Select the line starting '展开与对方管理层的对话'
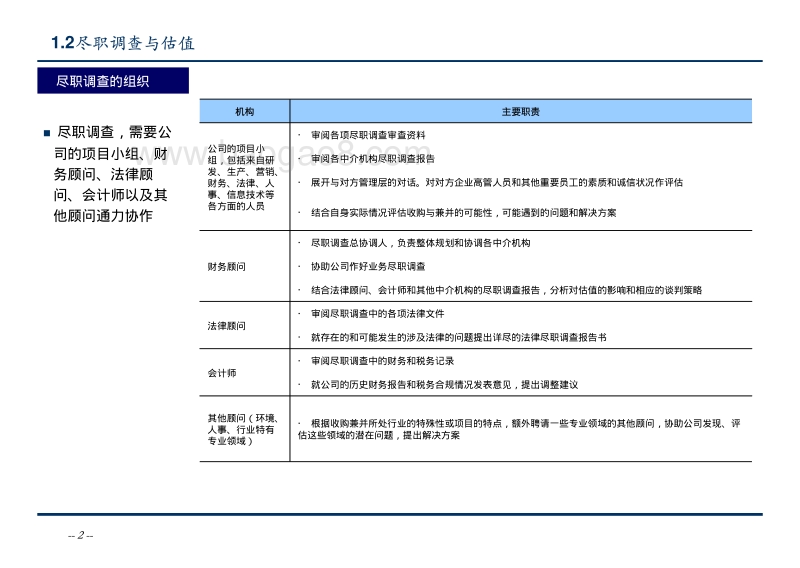Screen dimensions: 800x568 pos(496,182)
